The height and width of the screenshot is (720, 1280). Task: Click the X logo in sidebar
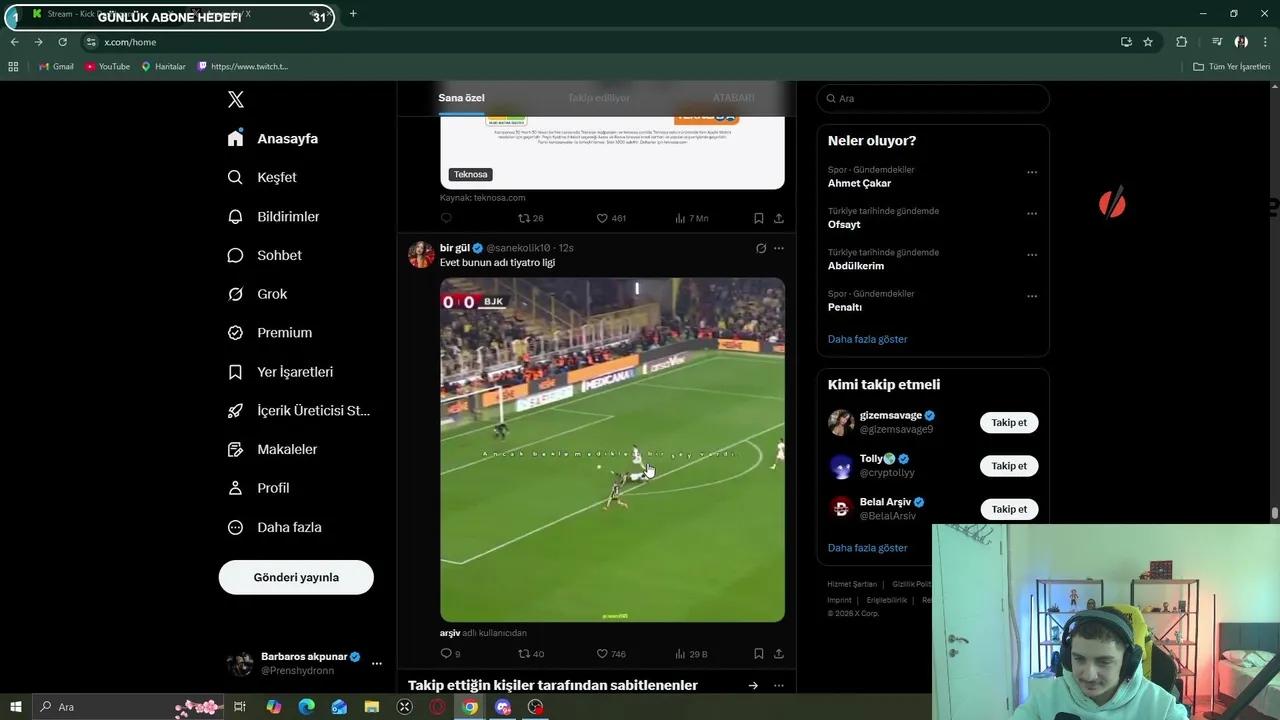236,99
